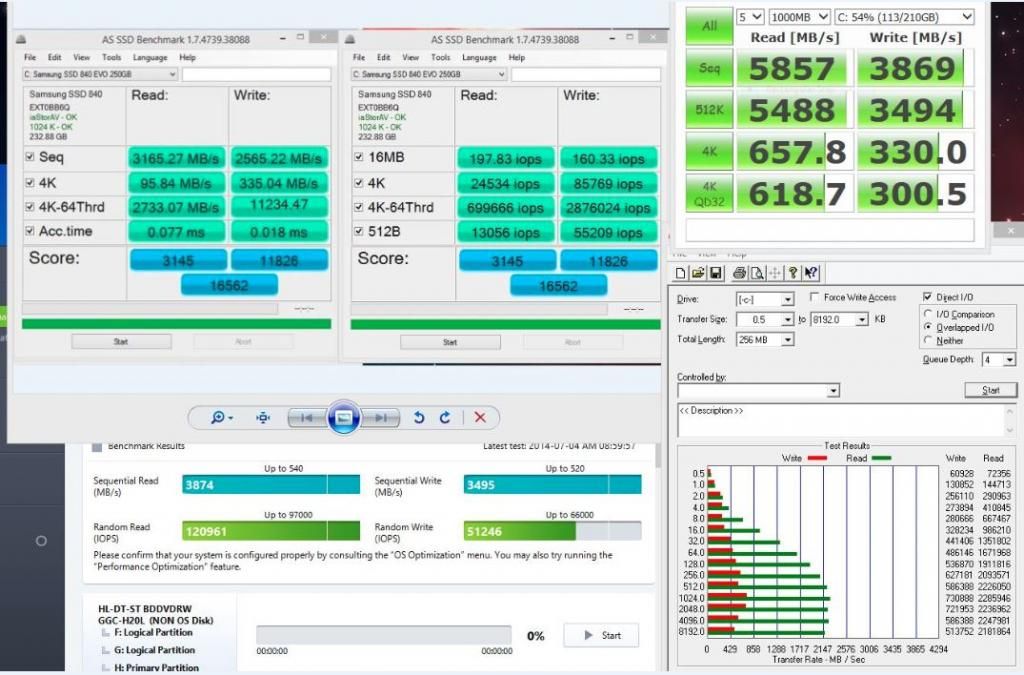Click the New file icon in ATTO toolbar
This screenshot has width=1024, height=675.
pyautogui.click(x=680, y=273)
